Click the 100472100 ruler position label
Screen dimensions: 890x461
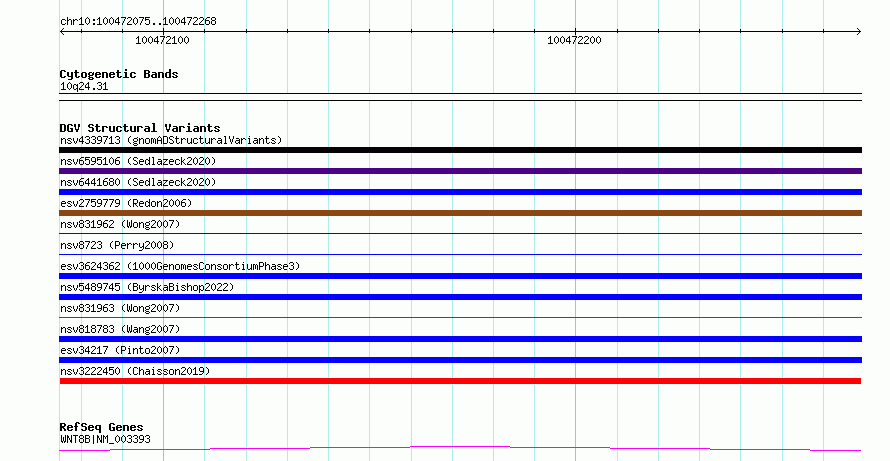point(162,40)
